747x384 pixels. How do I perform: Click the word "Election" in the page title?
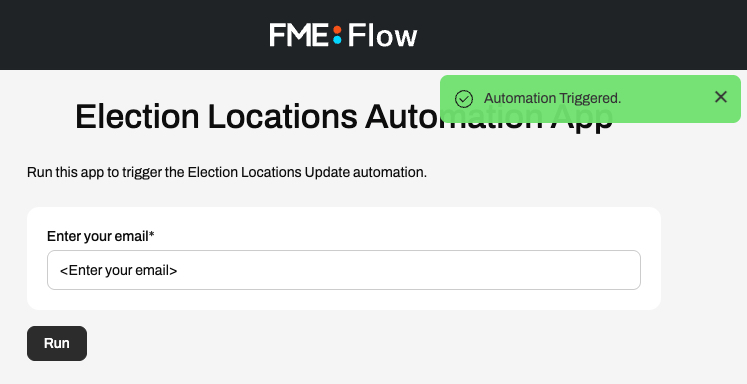click(137, 116)
